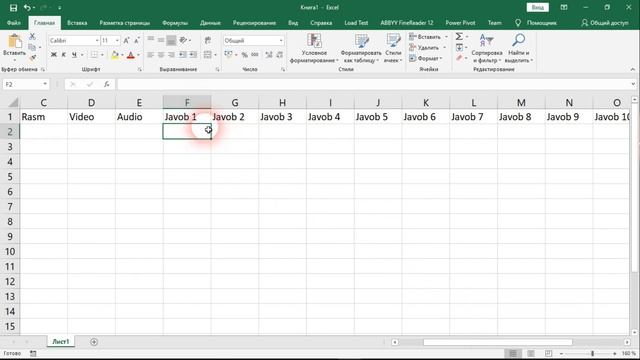640x360 pixels.
Task: Open the number format Общий dropdown
Action: 281,40
